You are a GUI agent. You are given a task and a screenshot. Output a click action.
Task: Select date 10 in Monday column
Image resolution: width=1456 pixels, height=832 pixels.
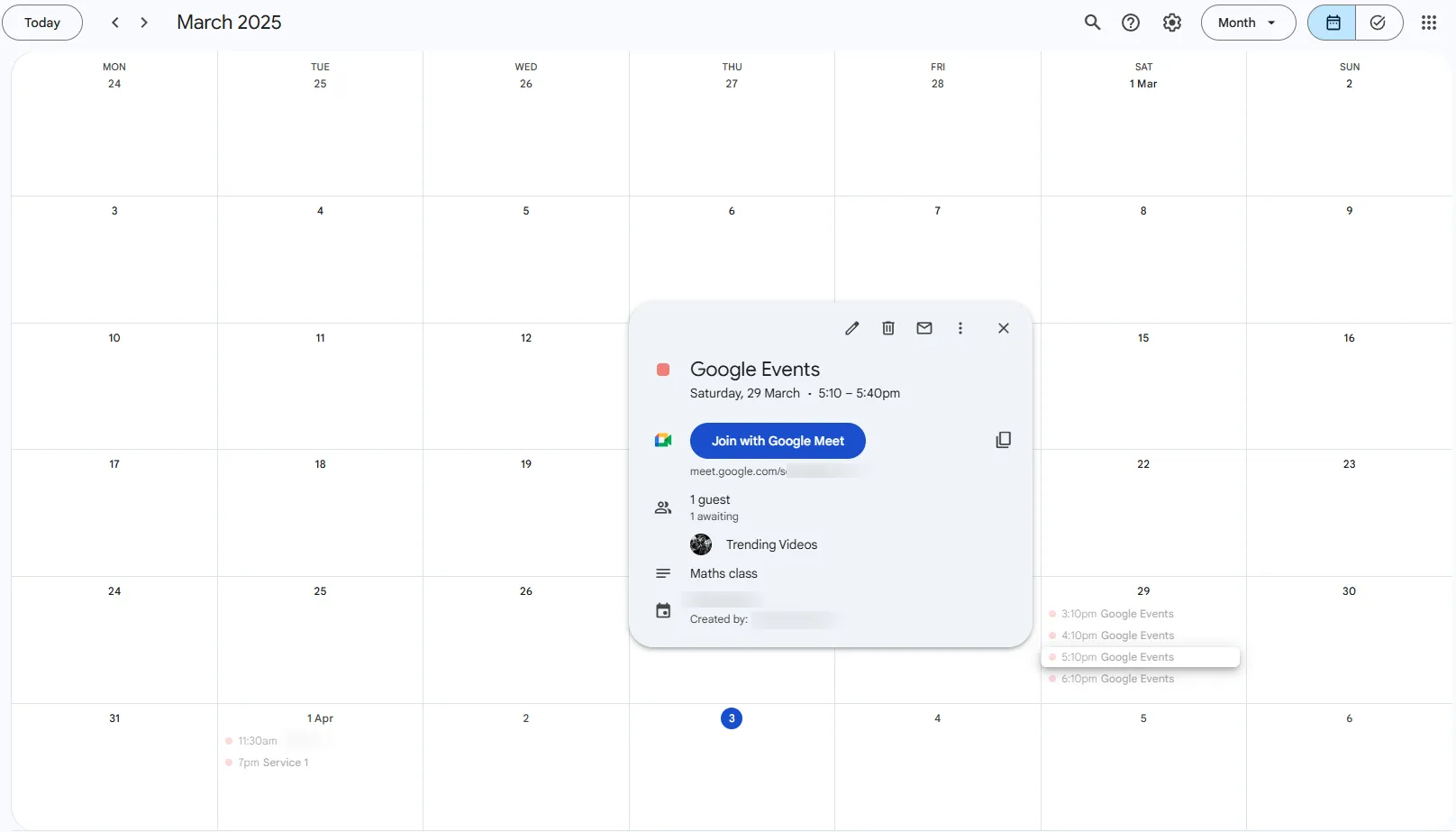[x=114, y=338]
